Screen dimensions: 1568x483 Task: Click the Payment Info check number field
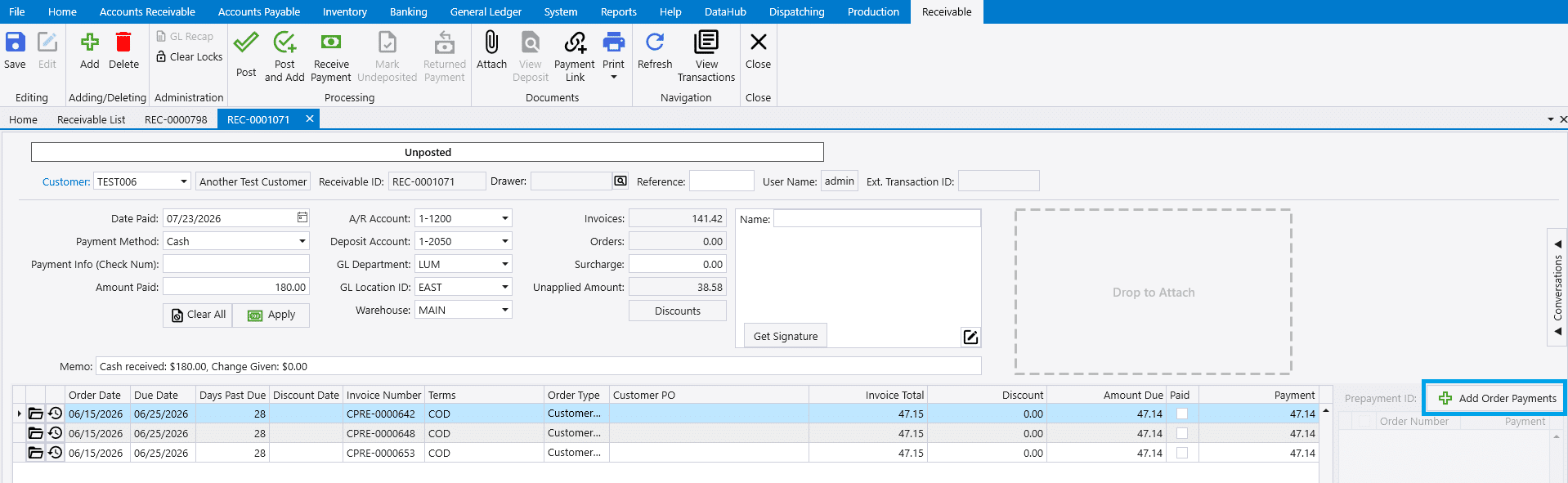click(x=236, y=264)
